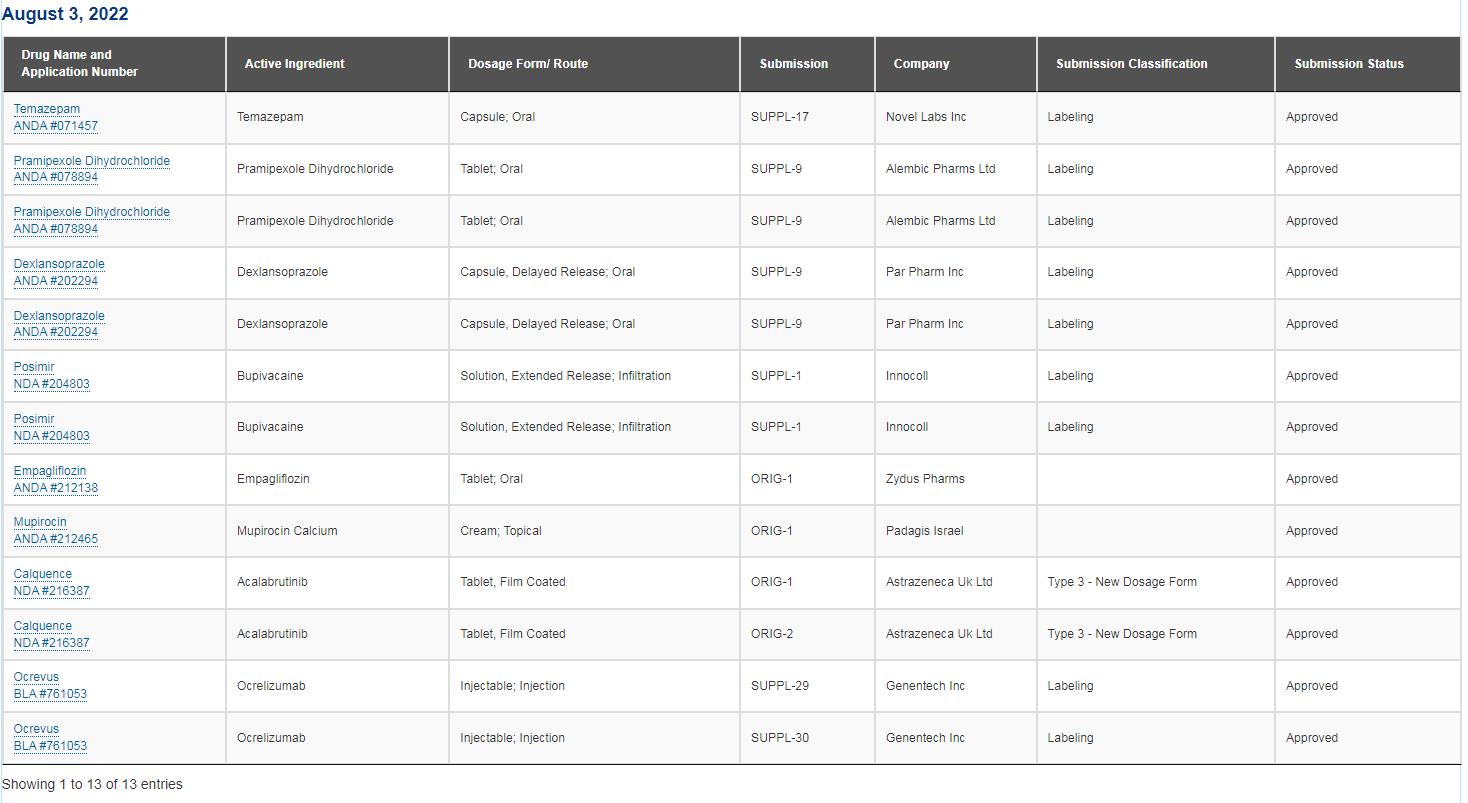Click the Novel Labs Inc company cell
Viewport: 1468px width, 803px height.
(926, 117)
